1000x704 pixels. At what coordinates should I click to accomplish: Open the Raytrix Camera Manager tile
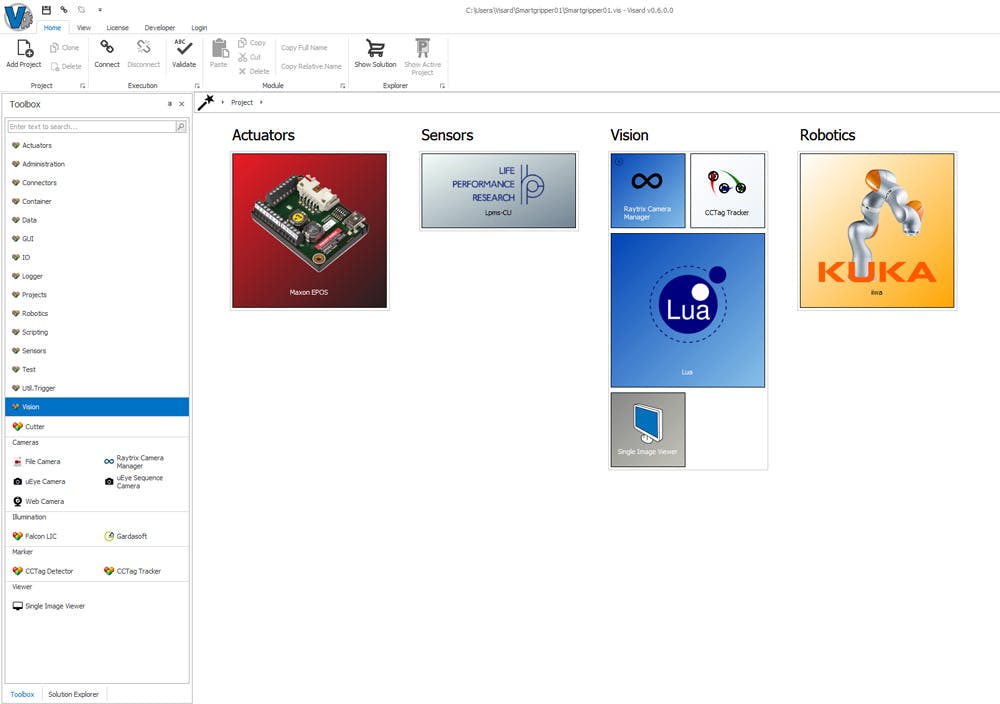[x=648, y=190]
